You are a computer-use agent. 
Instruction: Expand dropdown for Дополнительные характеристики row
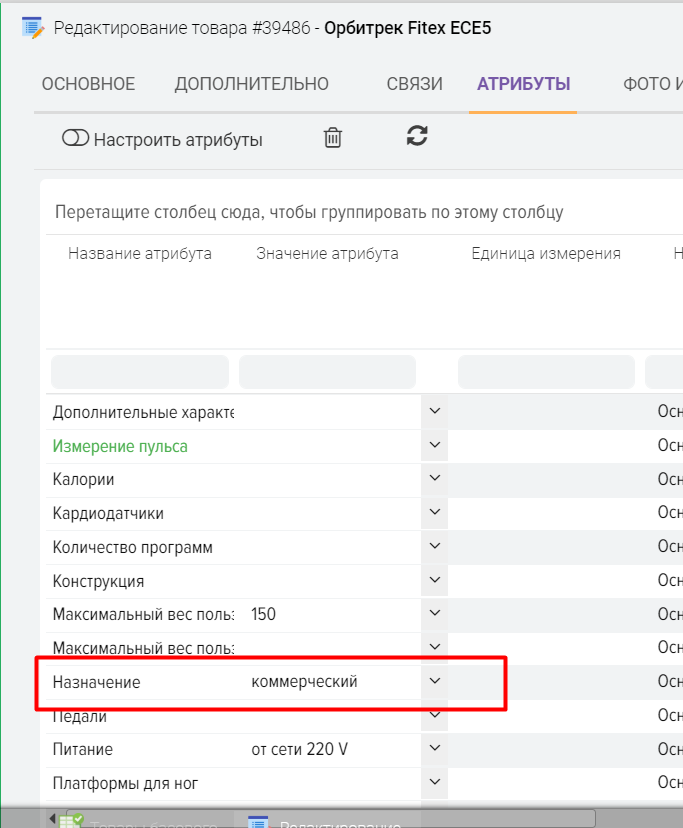point(435,411)
